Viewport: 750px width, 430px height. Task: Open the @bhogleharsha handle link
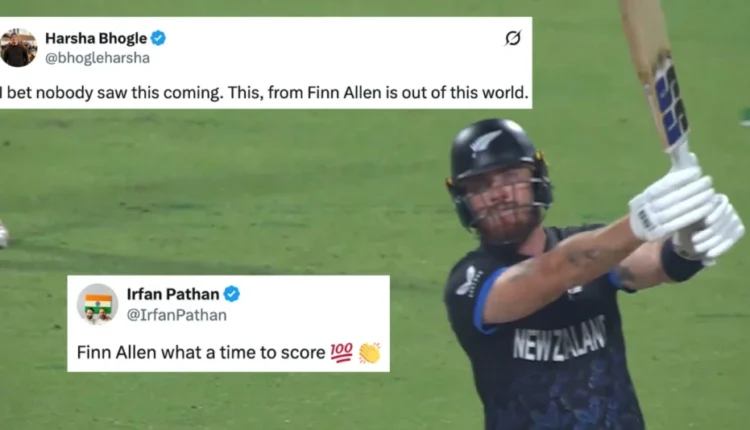[x=97, y=58]
